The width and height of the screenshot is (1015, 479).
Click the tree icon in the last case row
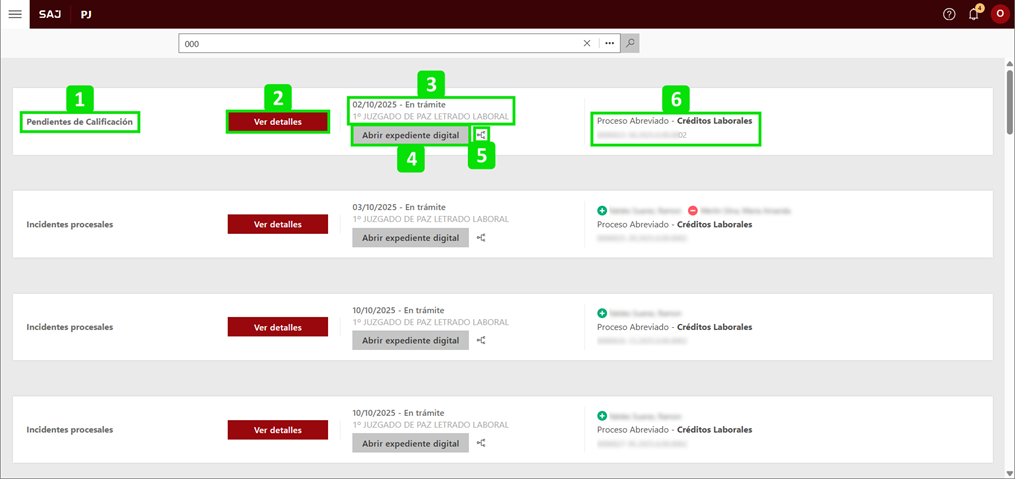[x=481, y=443]
